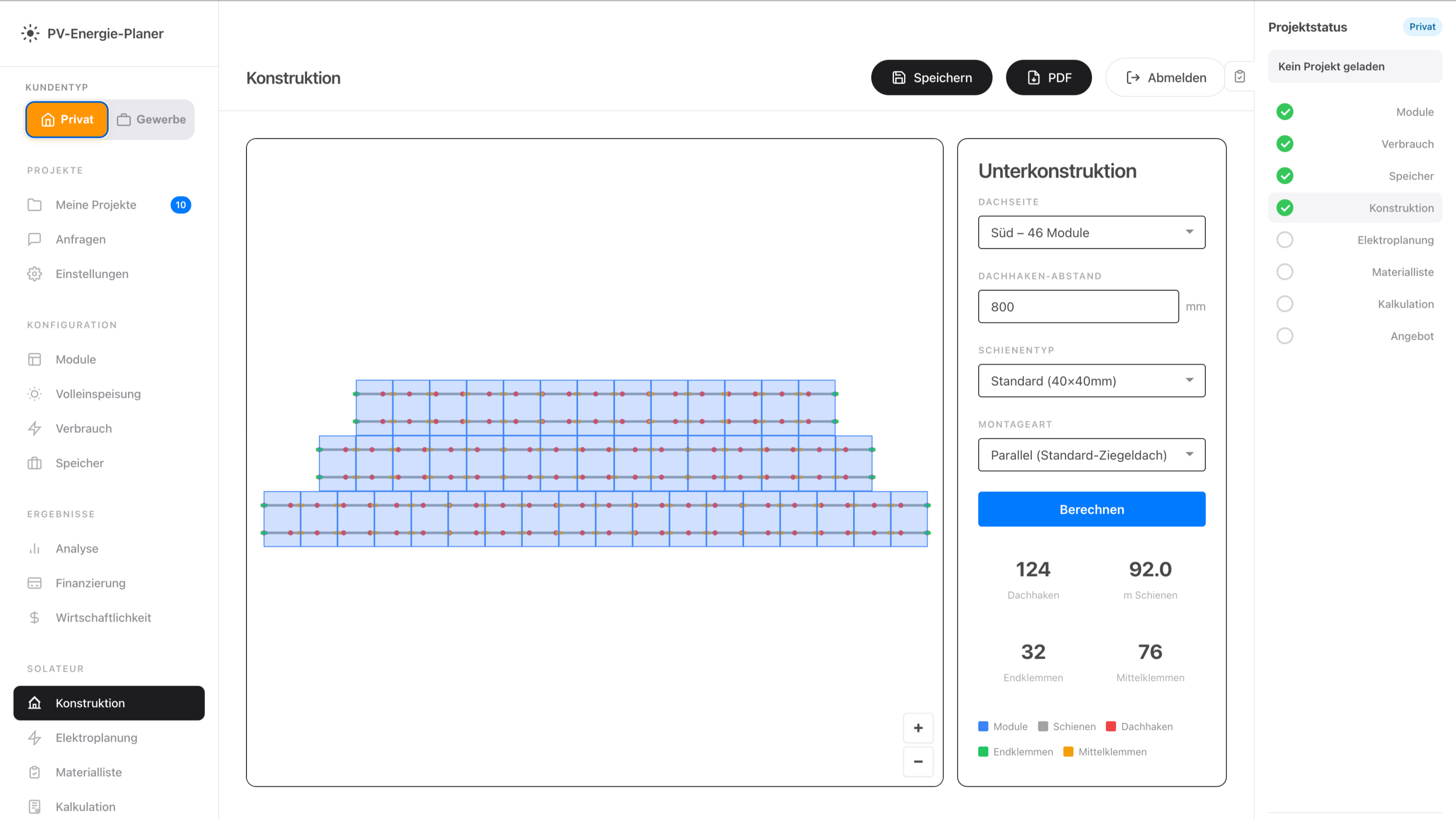Open Einstellungen via gear icon
Viewport: 1456px width, 819px height.
[35, 274]
